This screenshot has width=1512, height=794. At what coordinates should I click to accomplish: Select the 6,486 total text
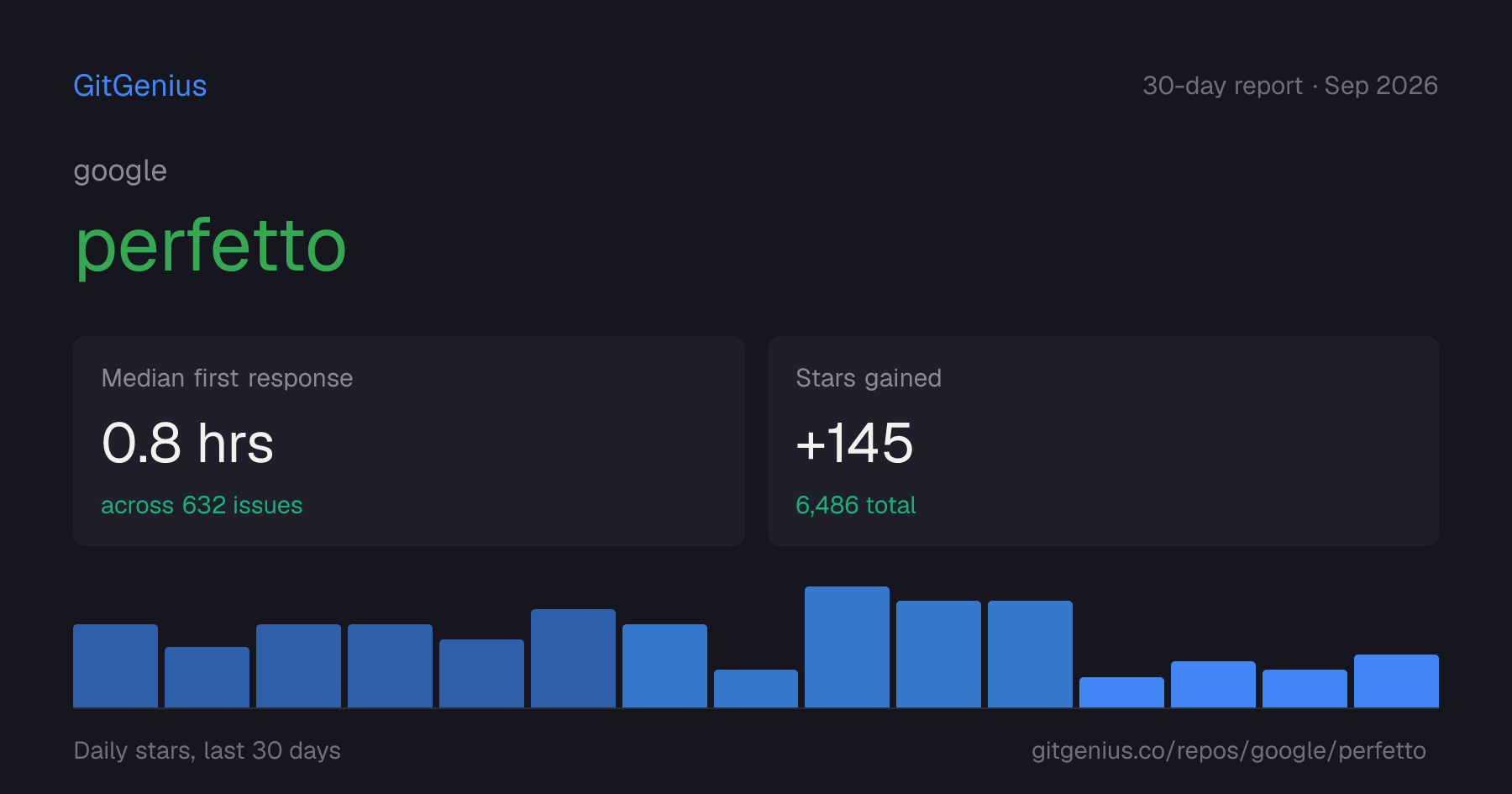pos(855,505)
